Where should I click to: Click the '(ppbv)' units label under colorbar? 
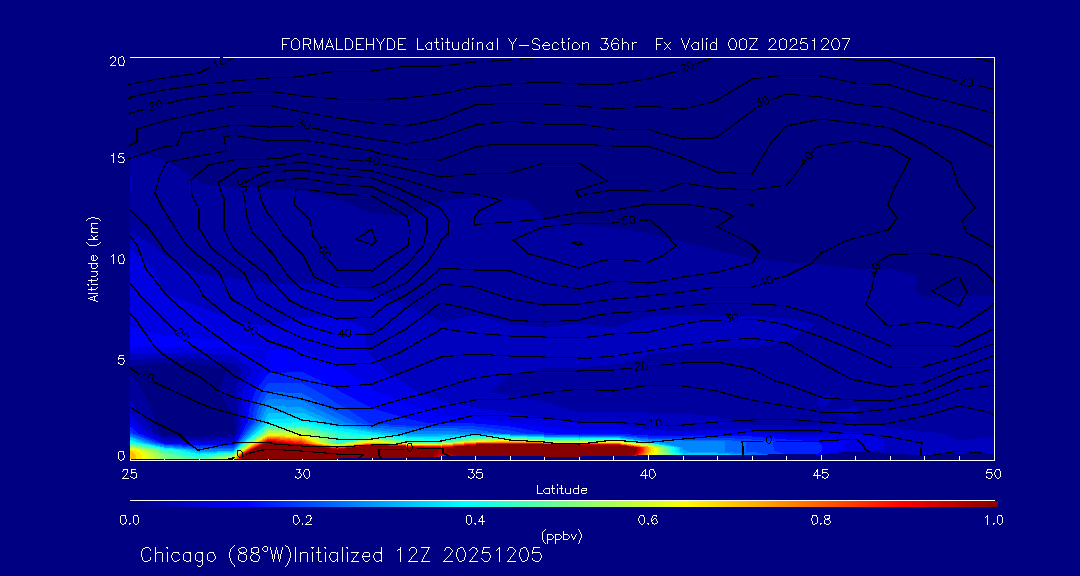[561, 536]
